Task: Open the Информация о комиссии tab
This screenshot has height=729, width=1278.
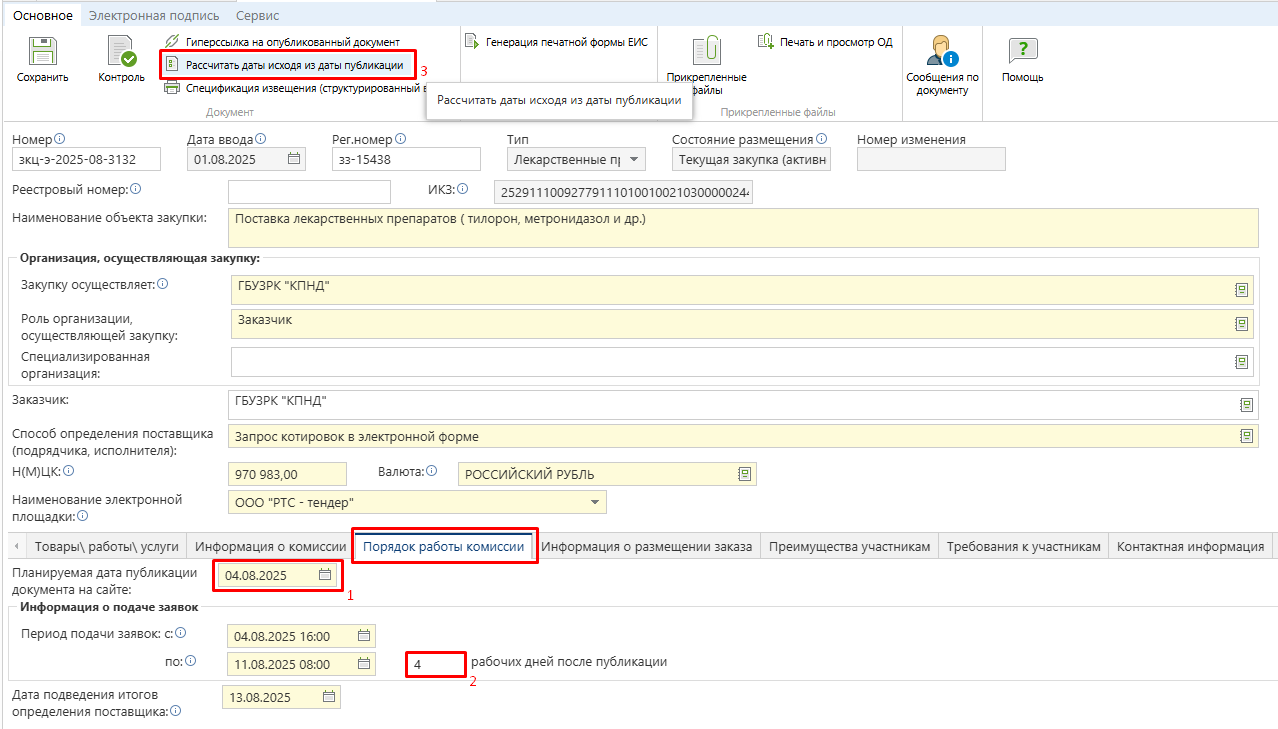Action: tap(270, 546)
